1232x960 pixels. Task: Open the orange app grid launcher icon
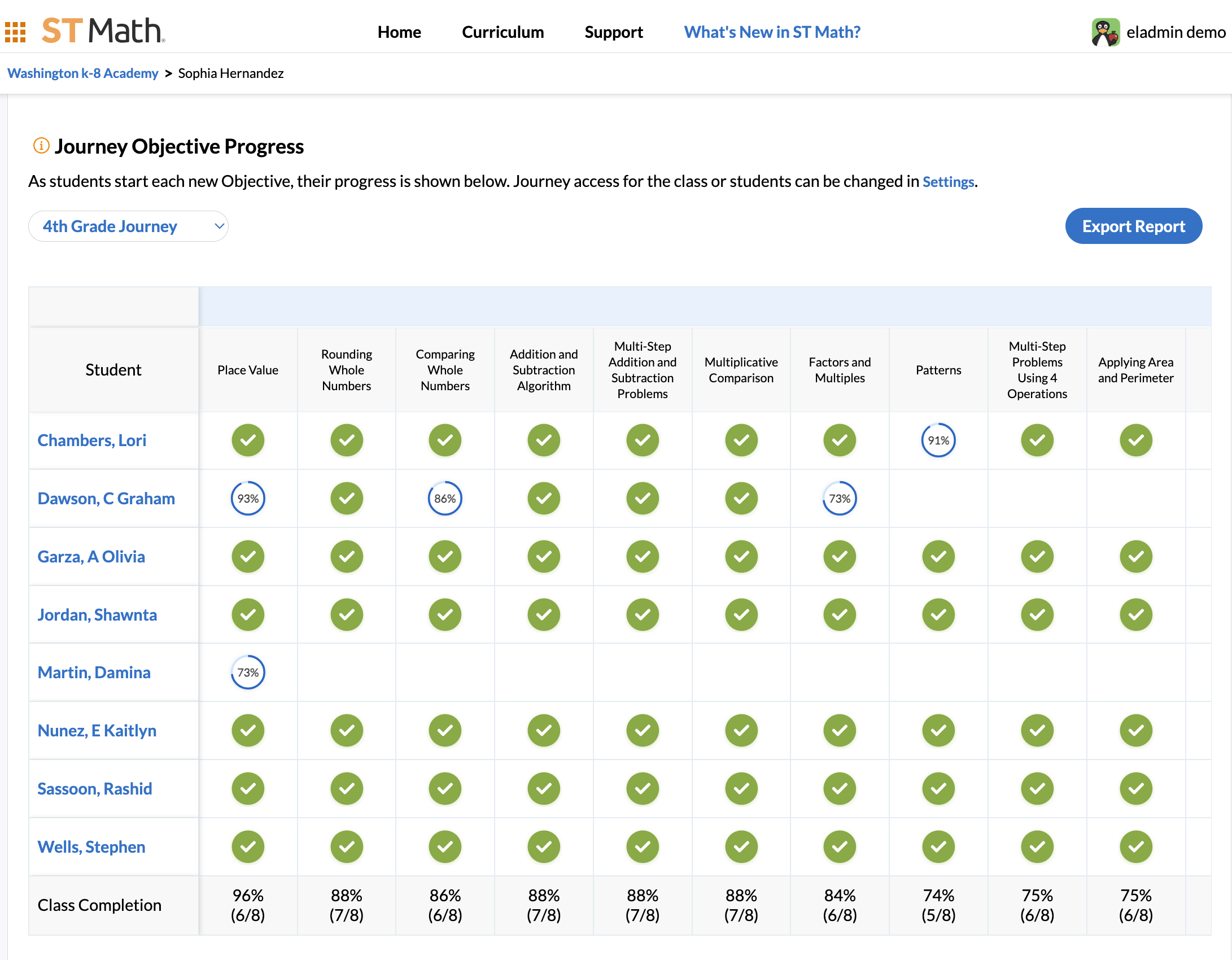click(x=15, y=32)
